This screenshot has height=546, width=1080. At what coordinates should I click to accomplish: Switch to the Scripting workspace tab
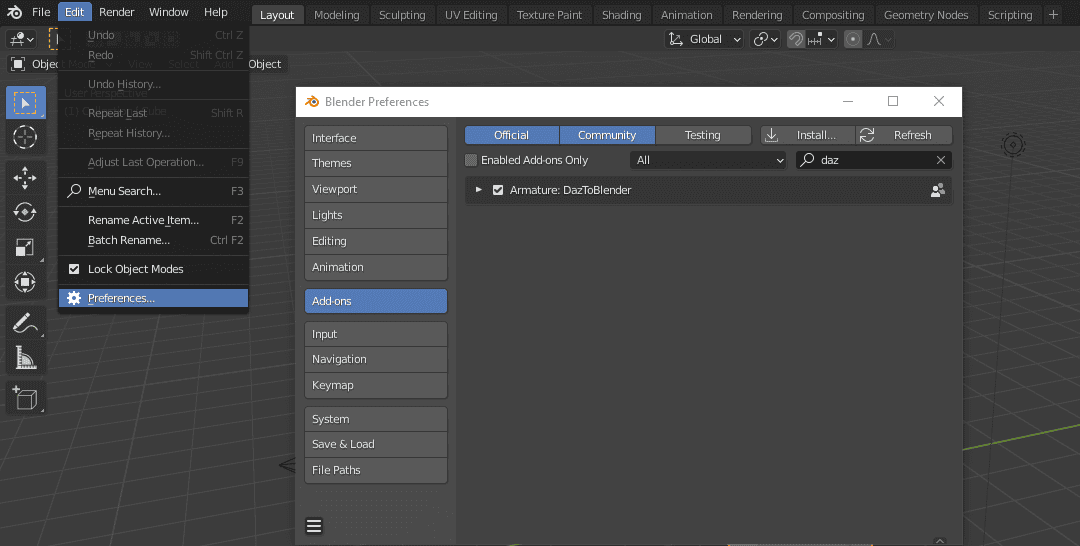pyautogui.click(x=1010, y=14)
